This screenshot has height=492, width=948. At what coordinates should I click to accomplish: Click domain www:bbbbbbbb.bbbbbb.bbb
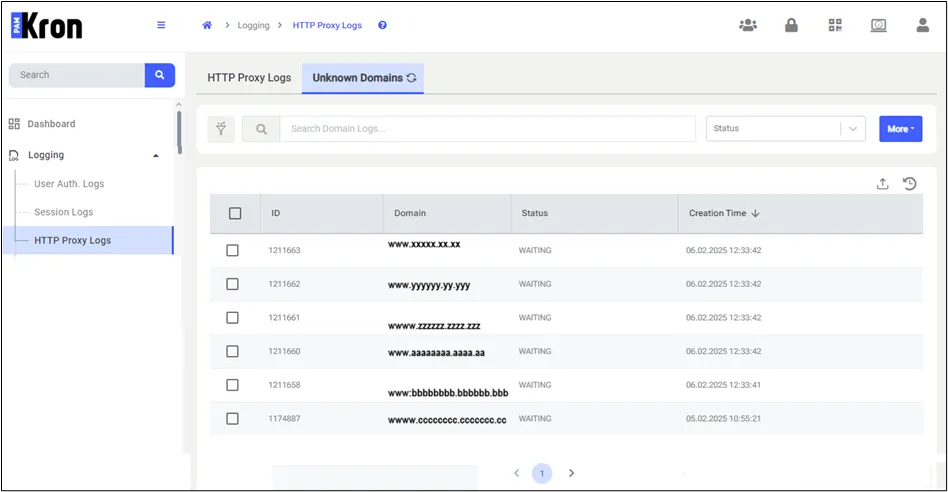448,393
